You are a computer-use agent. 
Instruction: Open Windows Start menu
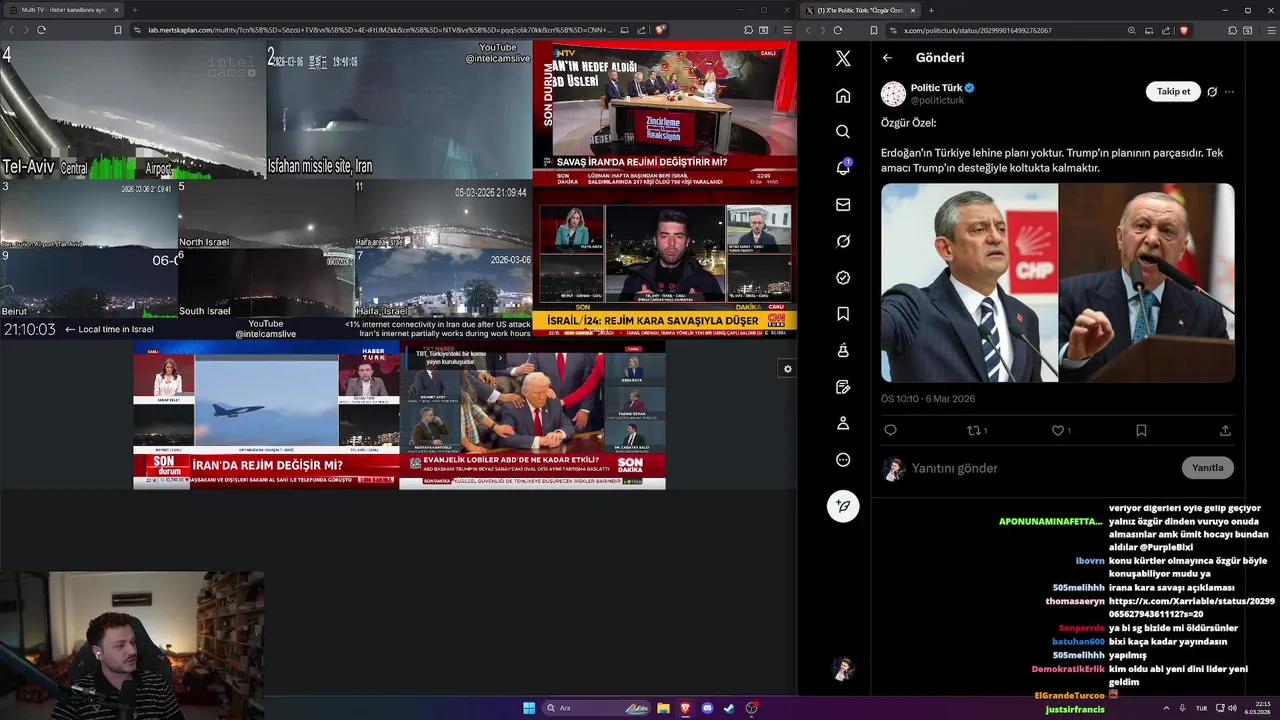pyautogui.click(x=529, y=708)
